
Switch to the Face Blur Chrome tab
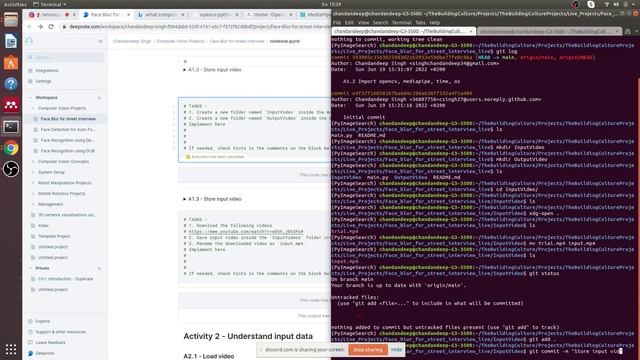(106, 15)
